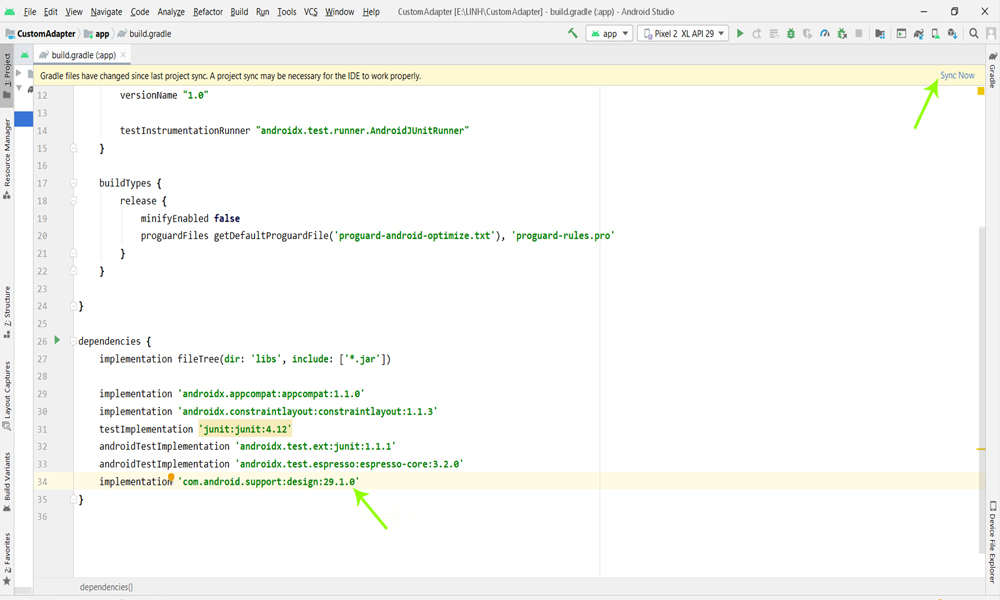
Task: Open the Pixel 2 XL API 29 device dropdown
Action: pyautogui.click(x=683, y=33)
